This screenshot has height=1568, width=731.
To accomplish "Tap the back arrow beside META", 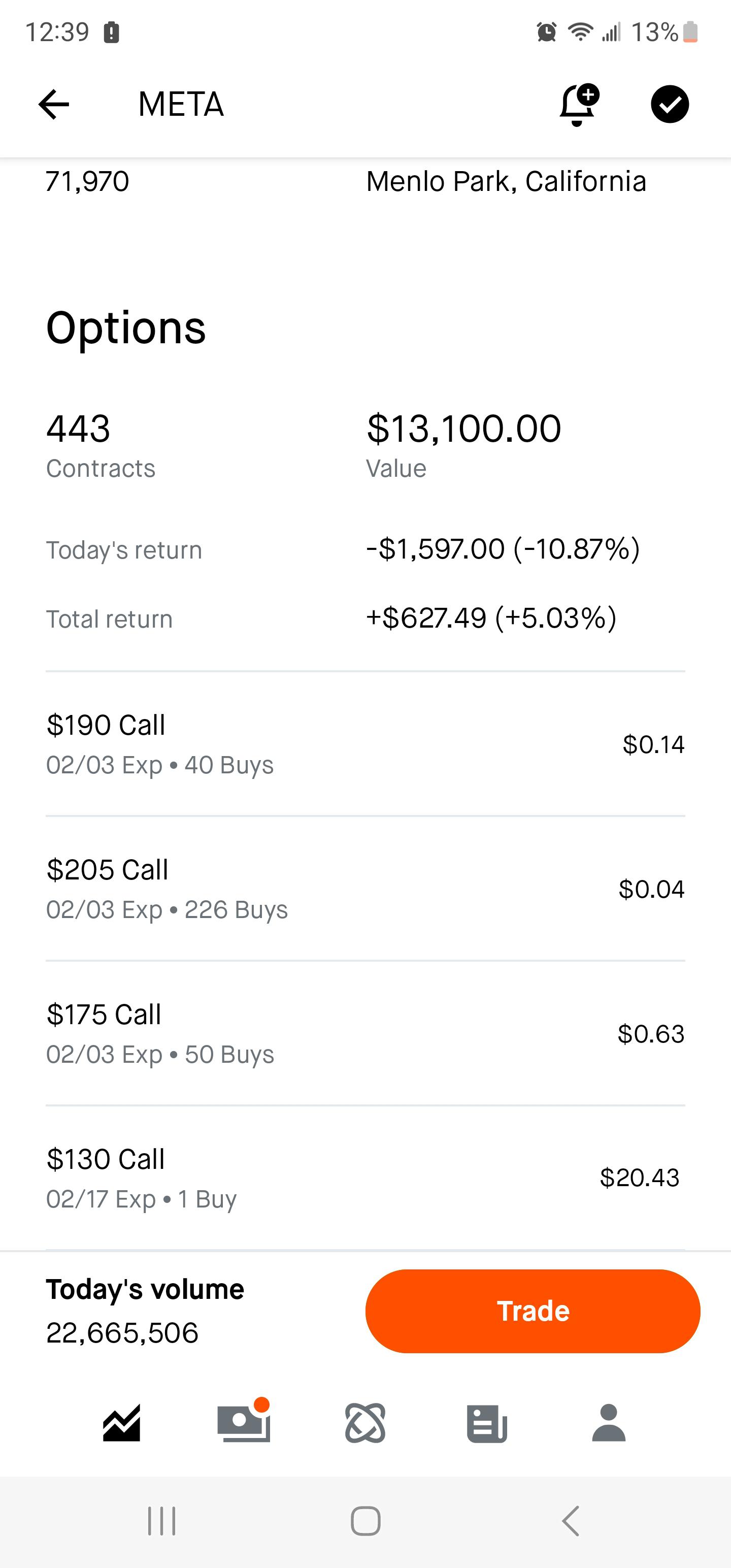I will tap(54, 104).
